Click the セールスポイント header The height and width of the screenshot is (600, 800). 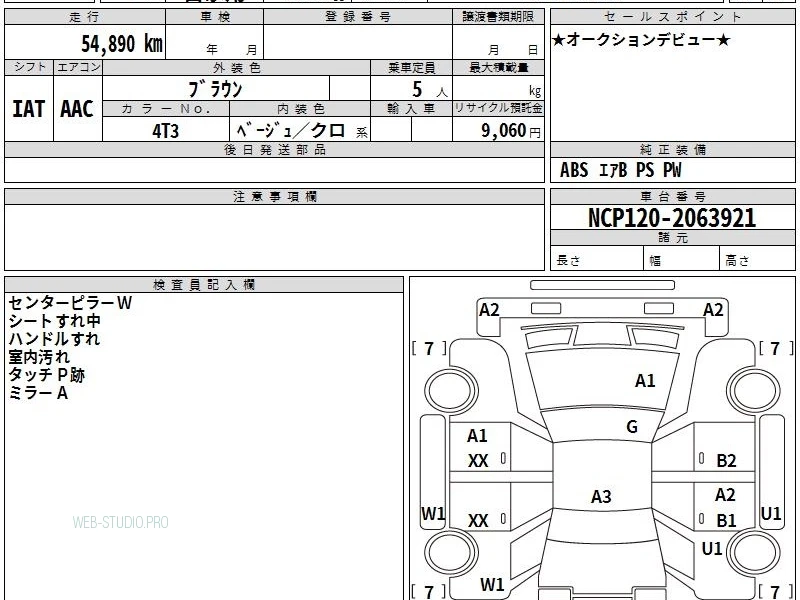pos(672,17)
